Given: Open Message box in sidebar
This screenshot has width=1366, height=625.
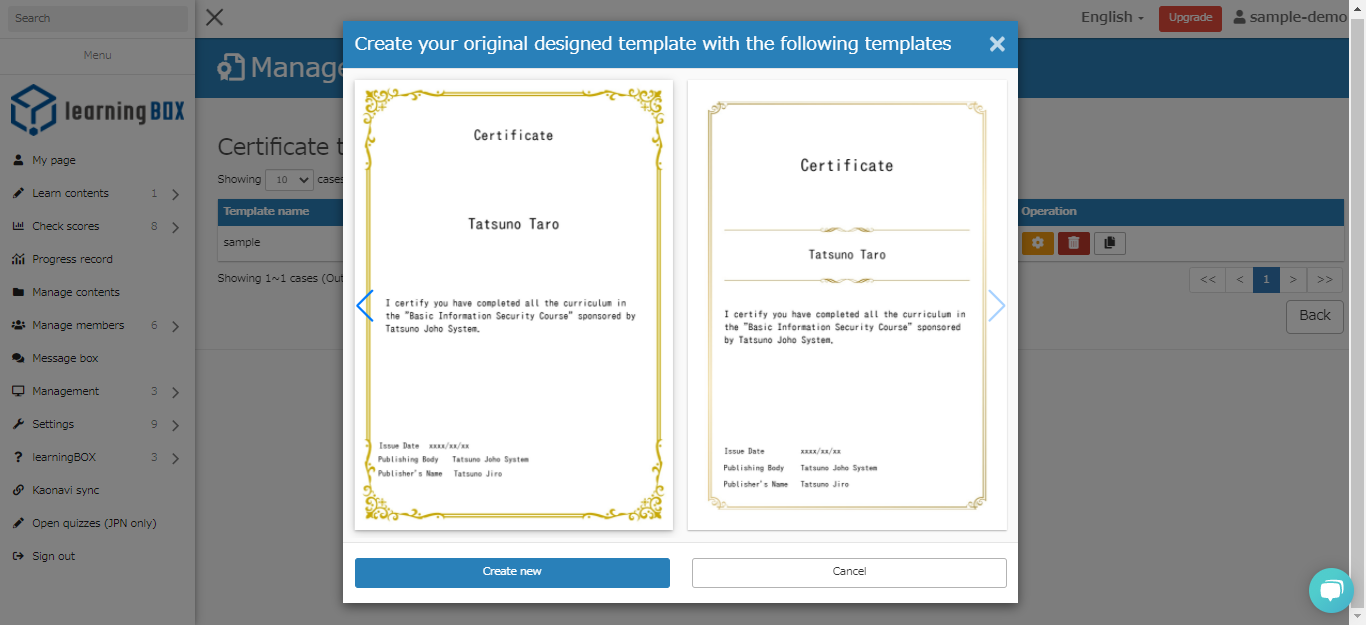Looking at the screenshot, I should (65, 358).
